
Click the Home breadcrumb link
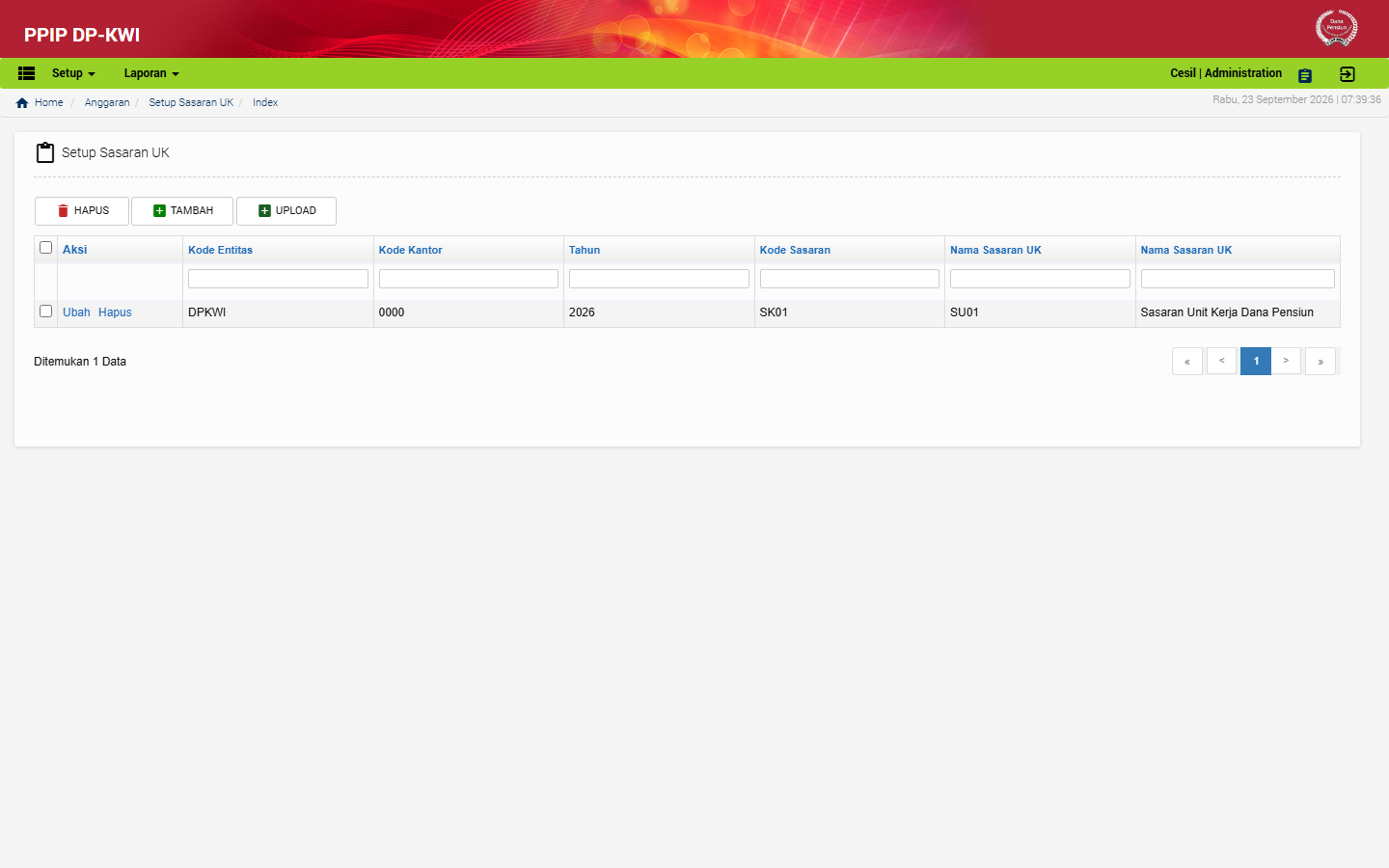point(48,102)
